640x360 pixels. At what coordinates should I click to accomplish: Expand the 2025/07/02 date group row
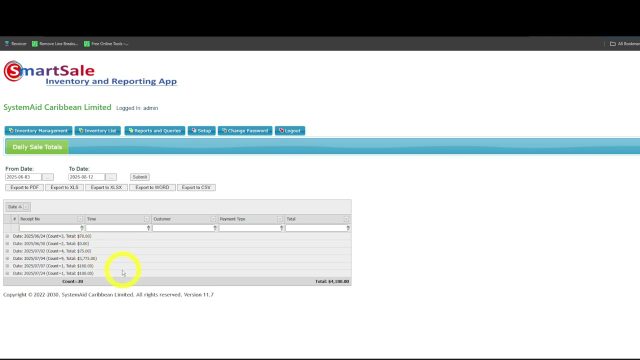click(x=7, y=251)
